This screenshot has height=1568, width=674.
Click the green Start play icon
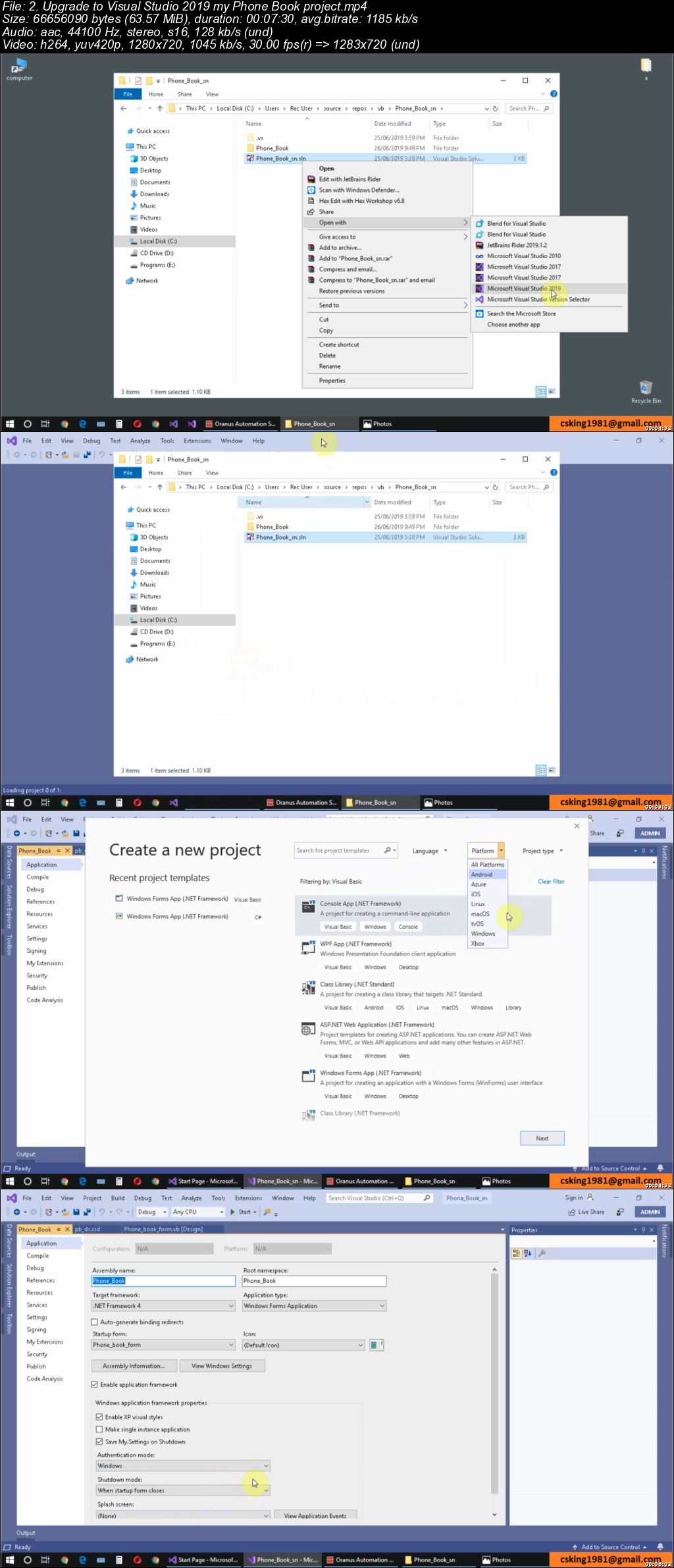[x=232, y=1212]
